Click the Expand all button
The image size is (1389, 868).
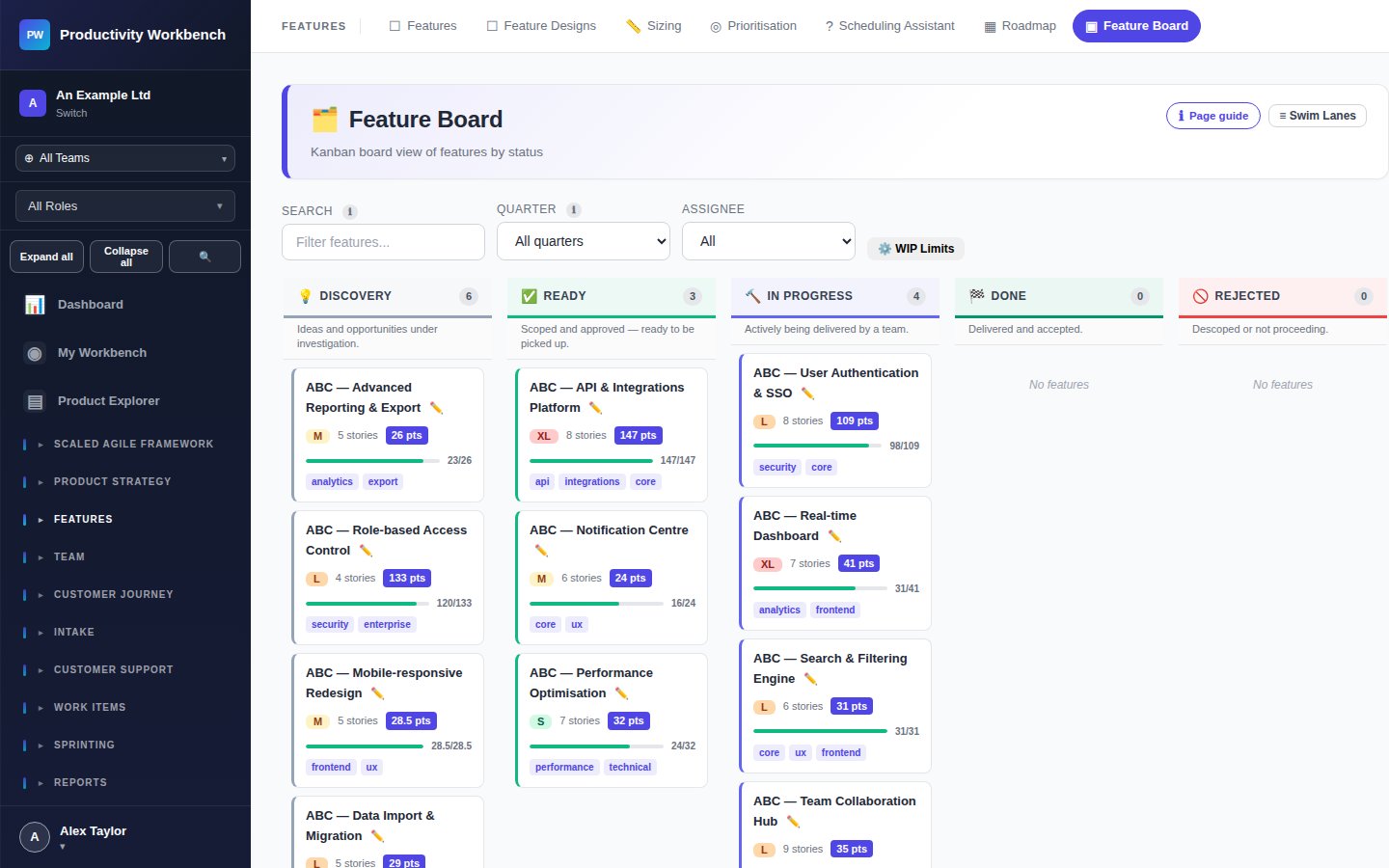tap(46, 257)
